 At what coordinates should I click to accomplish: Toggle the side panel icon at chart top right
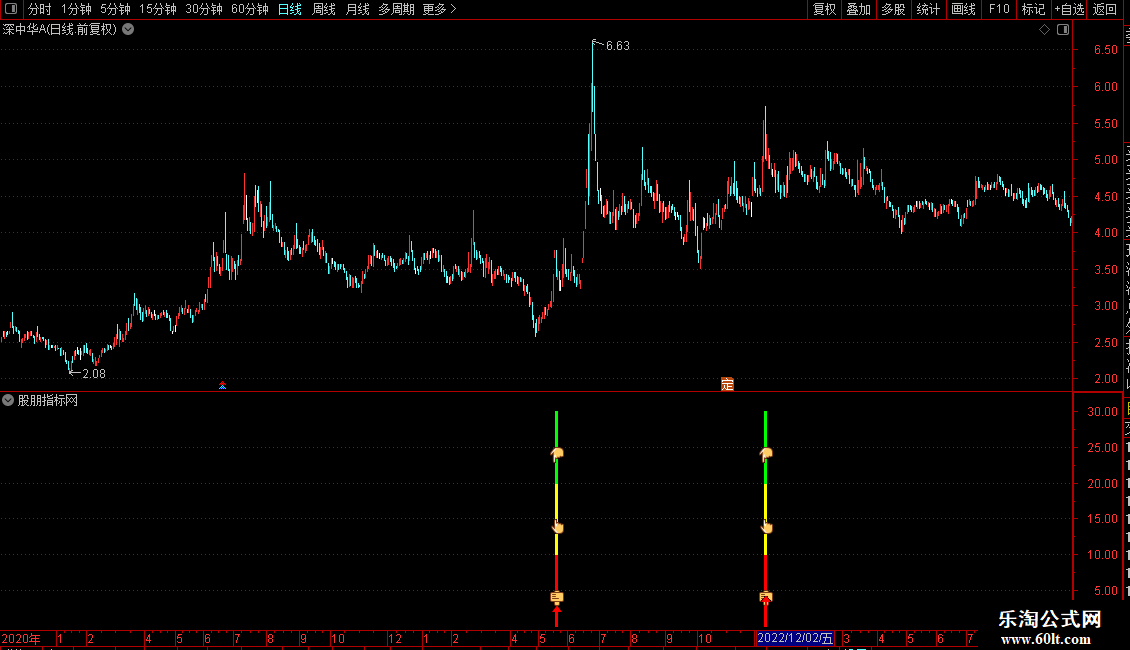pyautogui.click(x=1063, y=29)
